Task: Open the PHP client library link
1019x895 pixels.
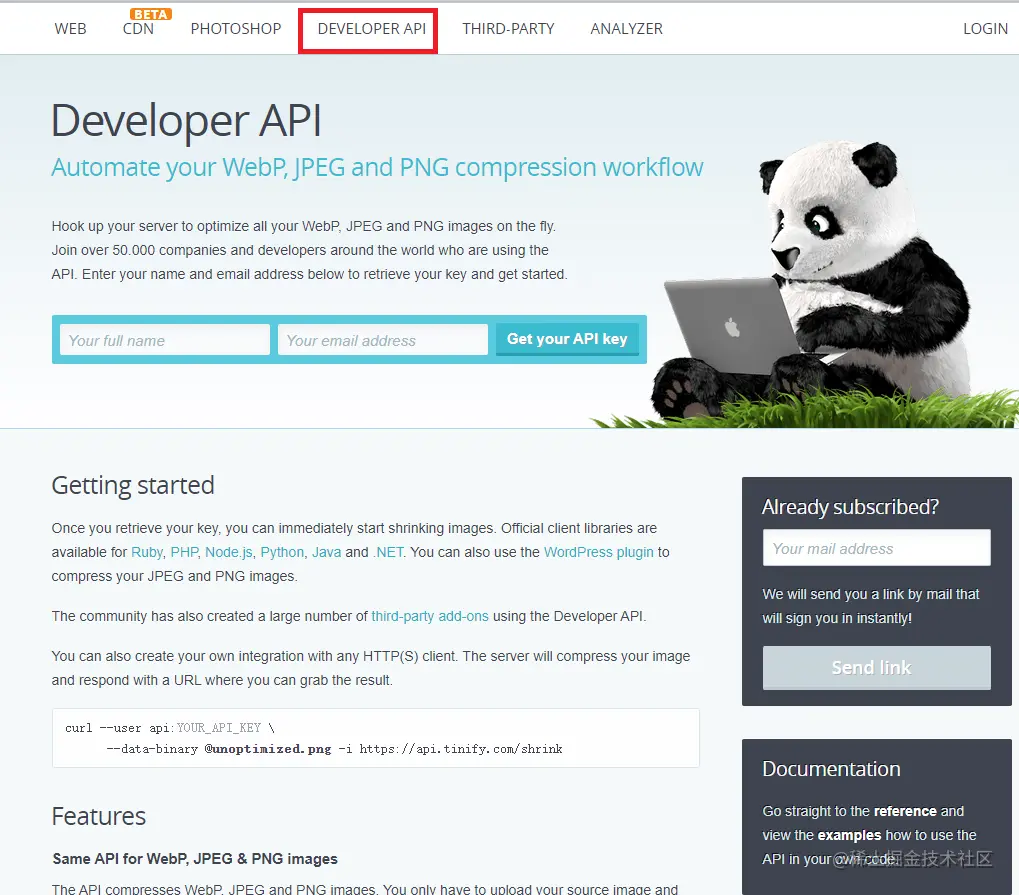Action: click(x=184, y=552)
